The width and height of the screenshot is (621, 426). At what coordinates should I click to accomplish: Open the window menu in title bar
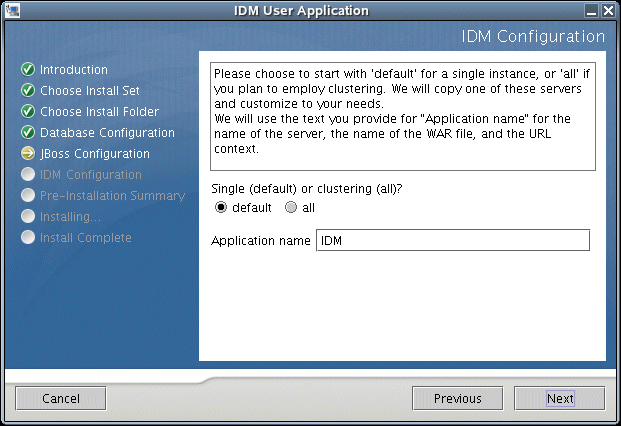point(11,11)
